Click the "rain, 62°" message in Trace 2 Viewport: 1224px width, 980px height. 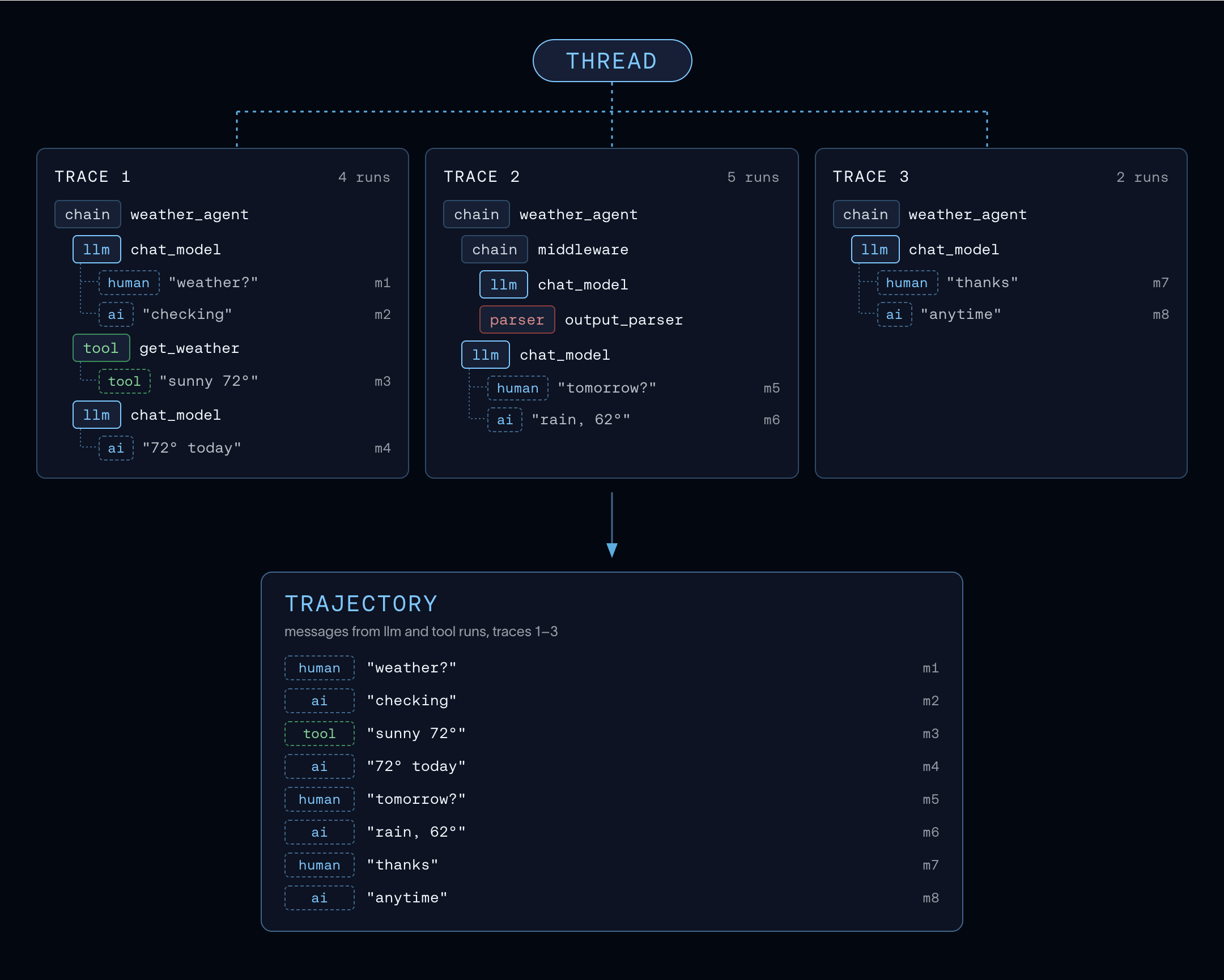click(581, 419)
